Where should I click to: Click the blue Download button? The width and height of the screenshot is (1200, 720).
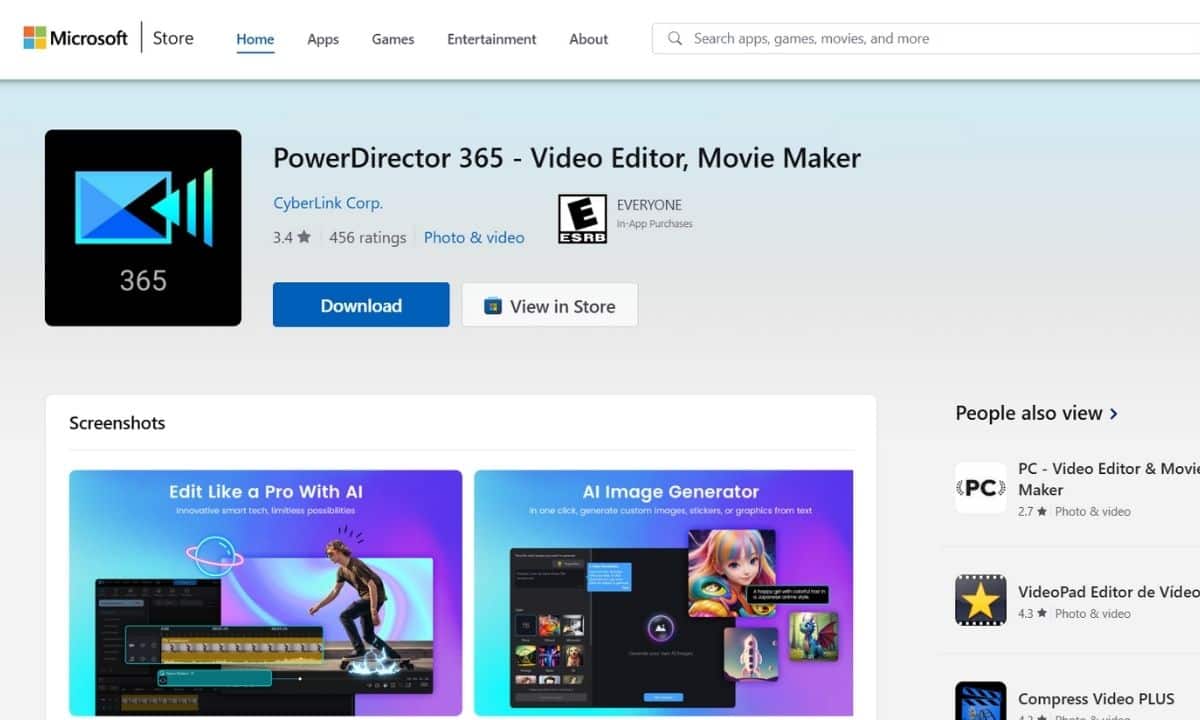point(361,305)
